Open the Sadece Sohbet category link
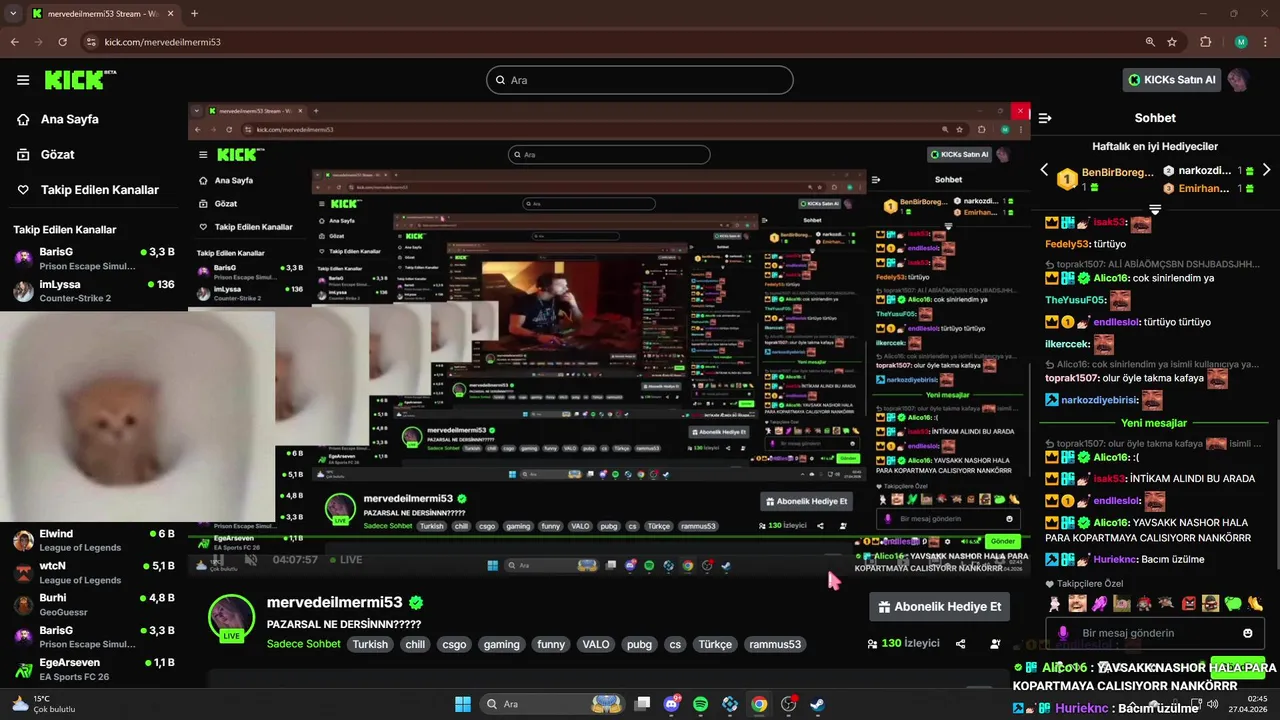The width and height of the screenshot is (1280, 720). click(304, 644)
